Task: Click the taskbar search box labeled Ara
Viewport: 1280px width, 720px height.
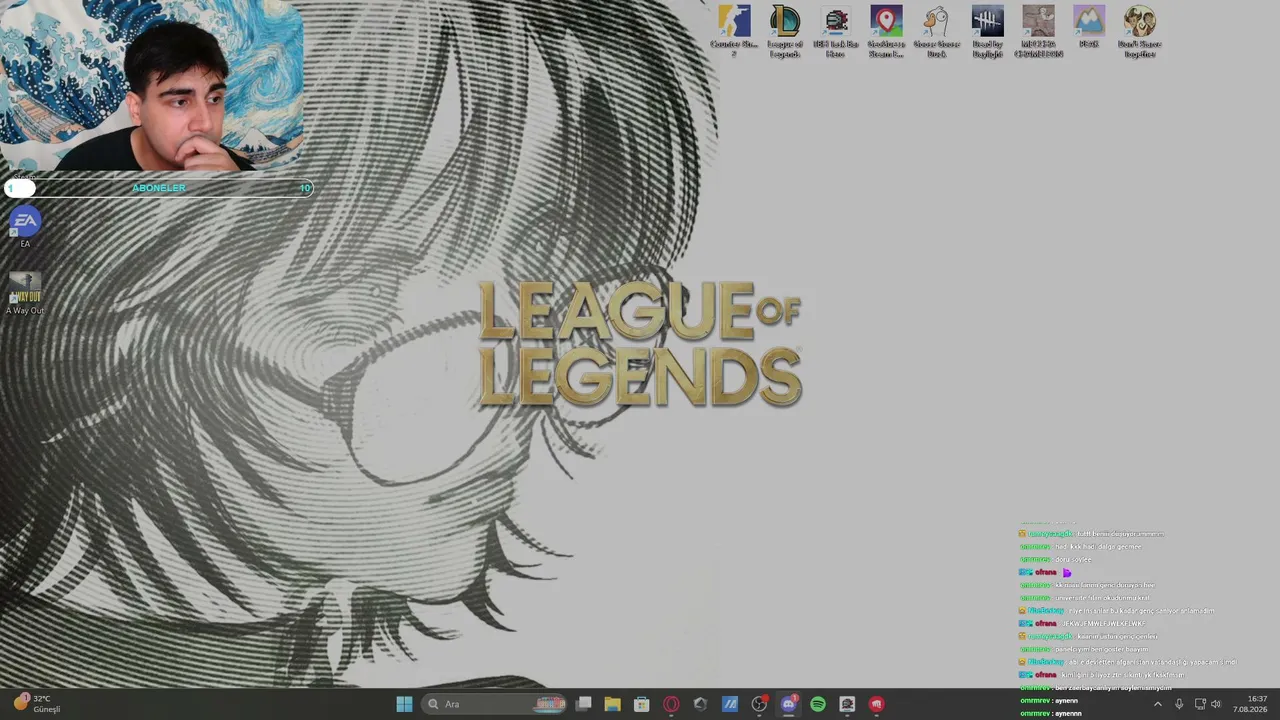Action: point(495,704)
